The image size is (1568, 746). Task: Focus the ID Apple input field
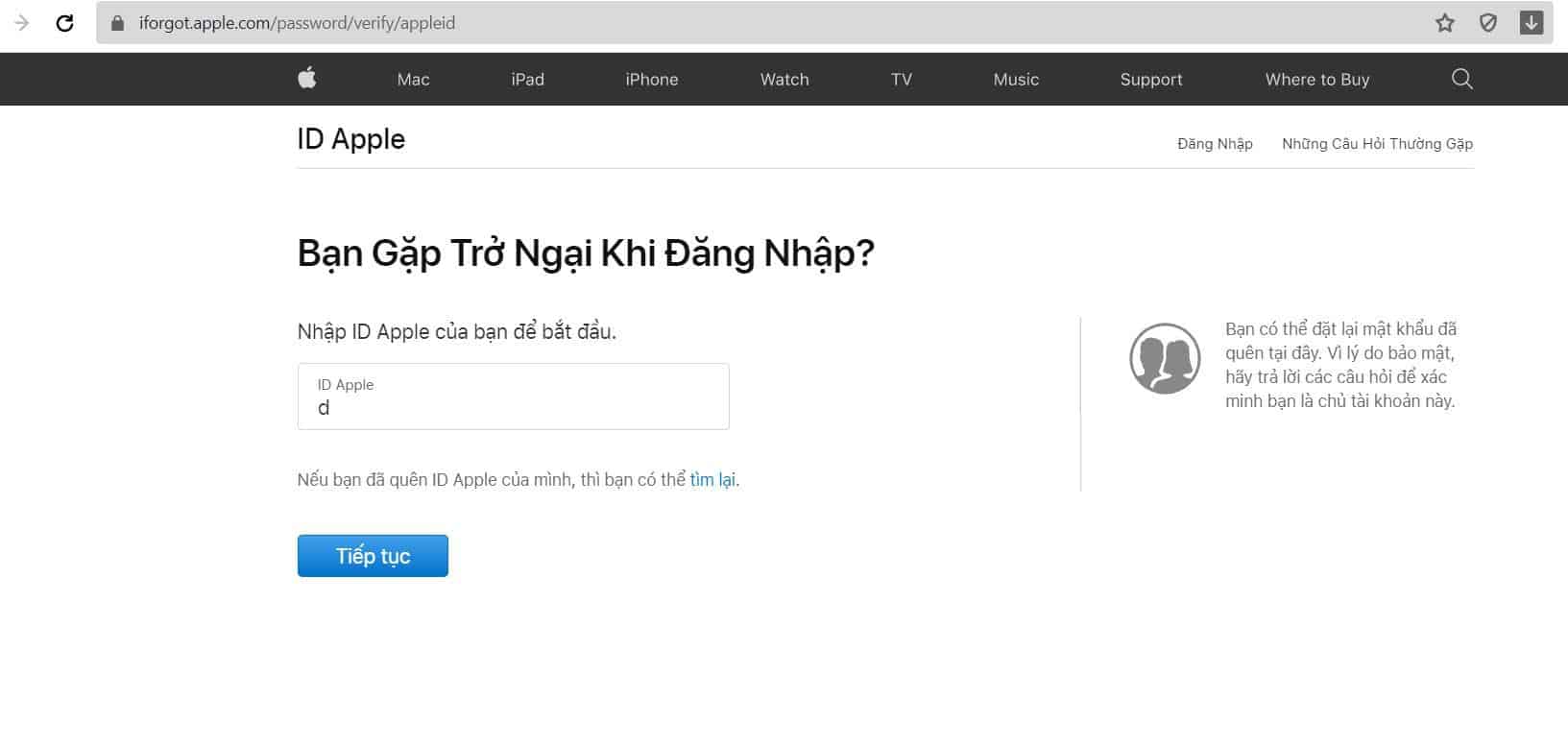(514, 397)
